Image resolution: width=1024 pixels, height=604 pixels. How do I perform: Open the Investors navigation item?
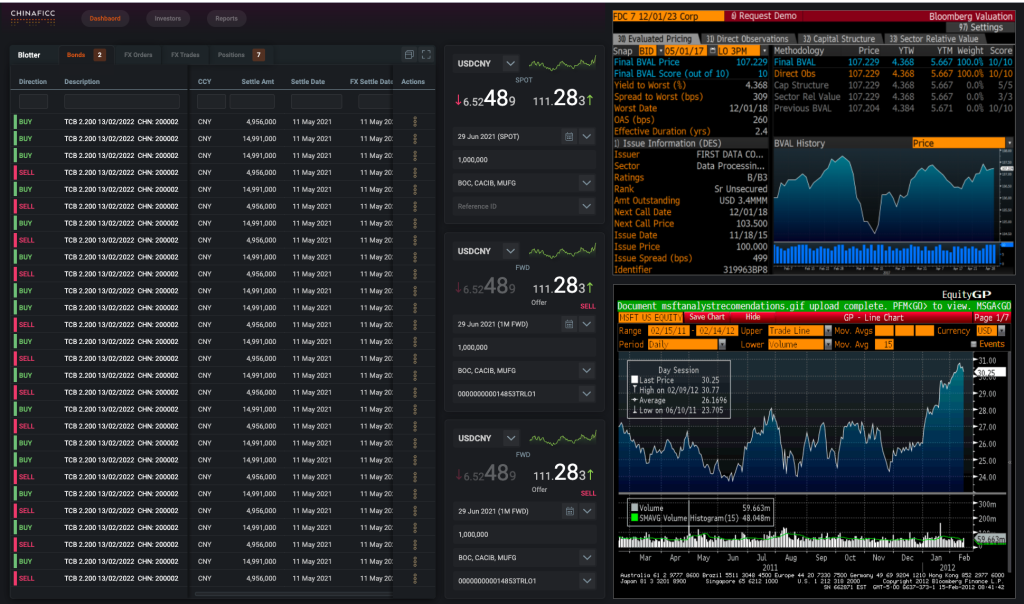(x=168, y=18)
